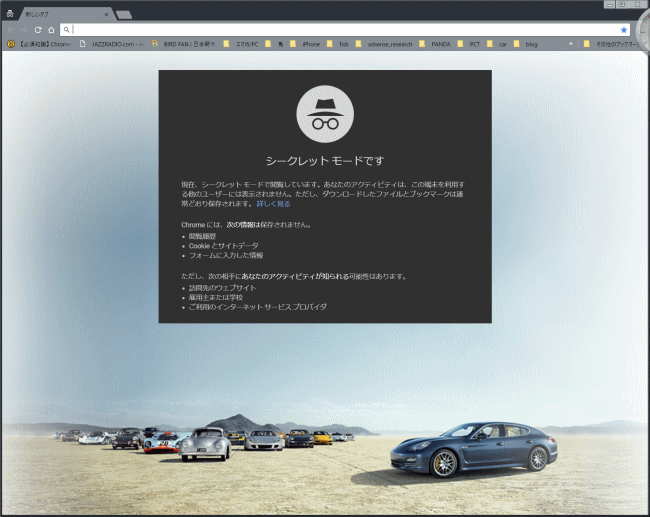
Task: Click the シークレット モードです heading
Action: [x=325, y=161]
